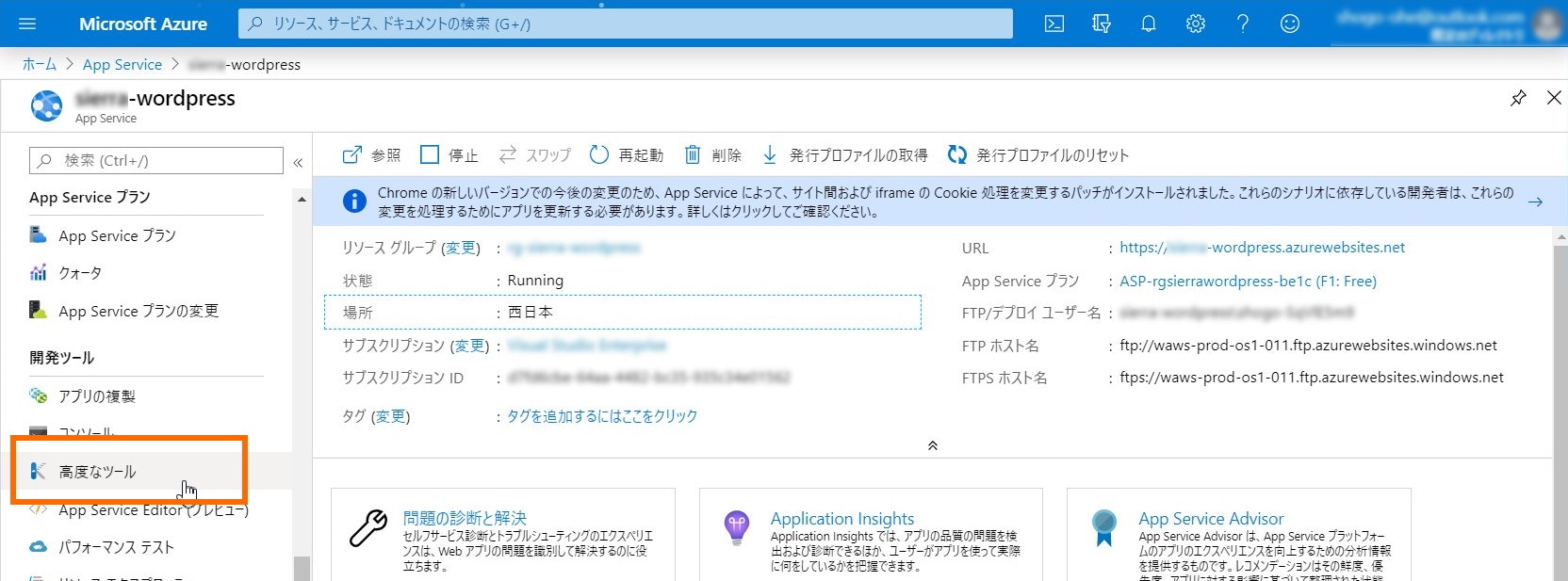The image size is (1568, 581).
Task: Click the left menu scrollbar up arrow
Action: [x=302, y=199]
